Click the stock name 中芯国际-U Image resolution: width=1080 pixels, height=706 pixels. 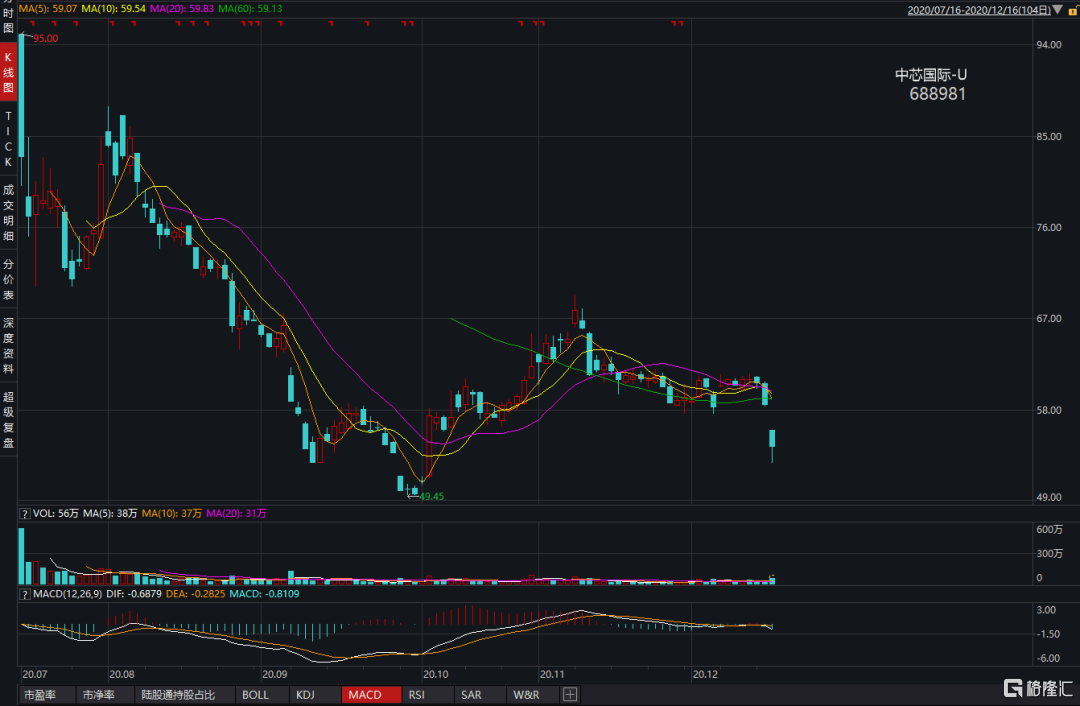pos(931,75)
